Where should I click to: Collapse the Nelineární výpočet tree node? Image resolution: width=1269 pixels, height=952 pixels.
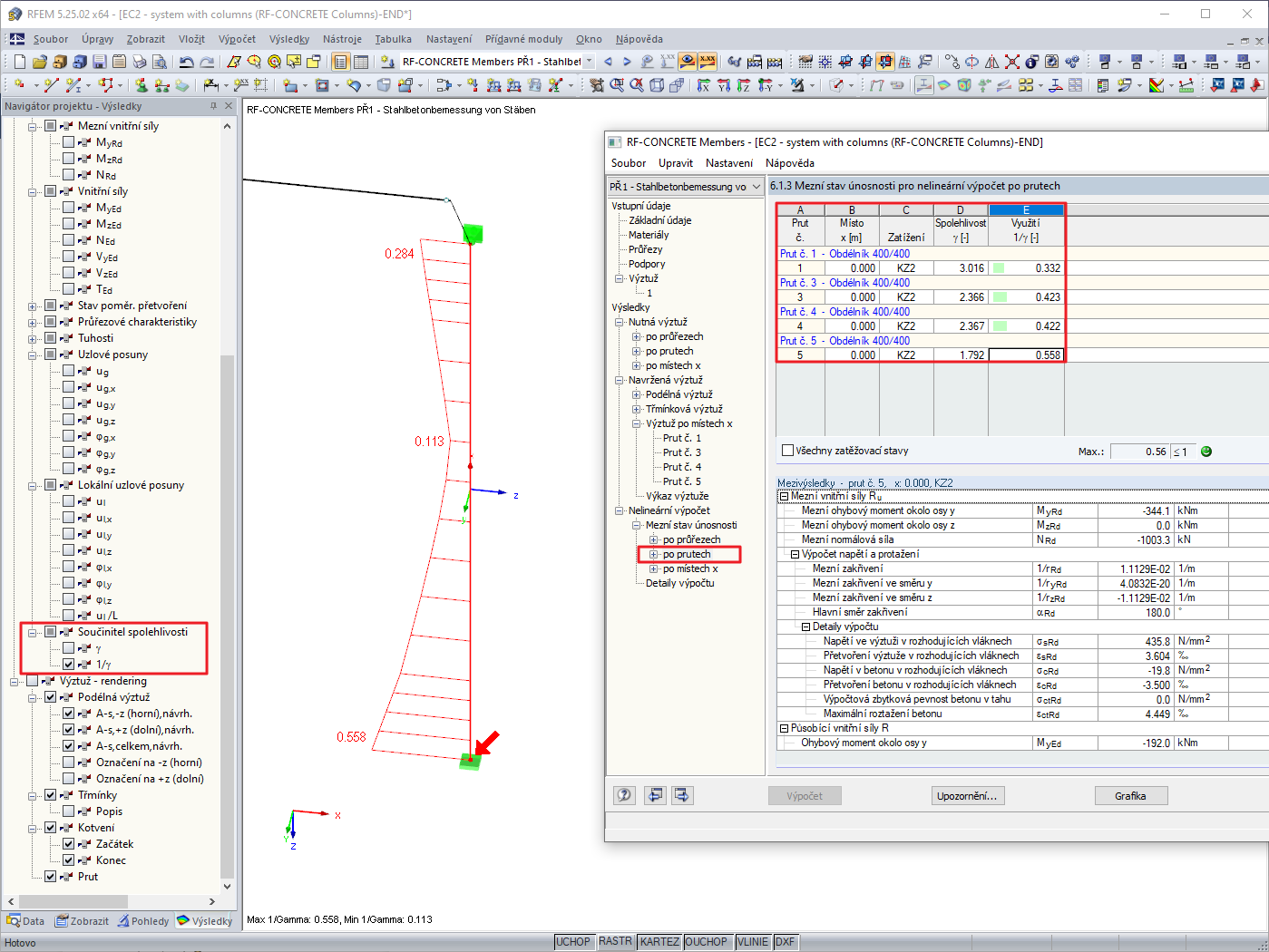[x=620, y=510]
